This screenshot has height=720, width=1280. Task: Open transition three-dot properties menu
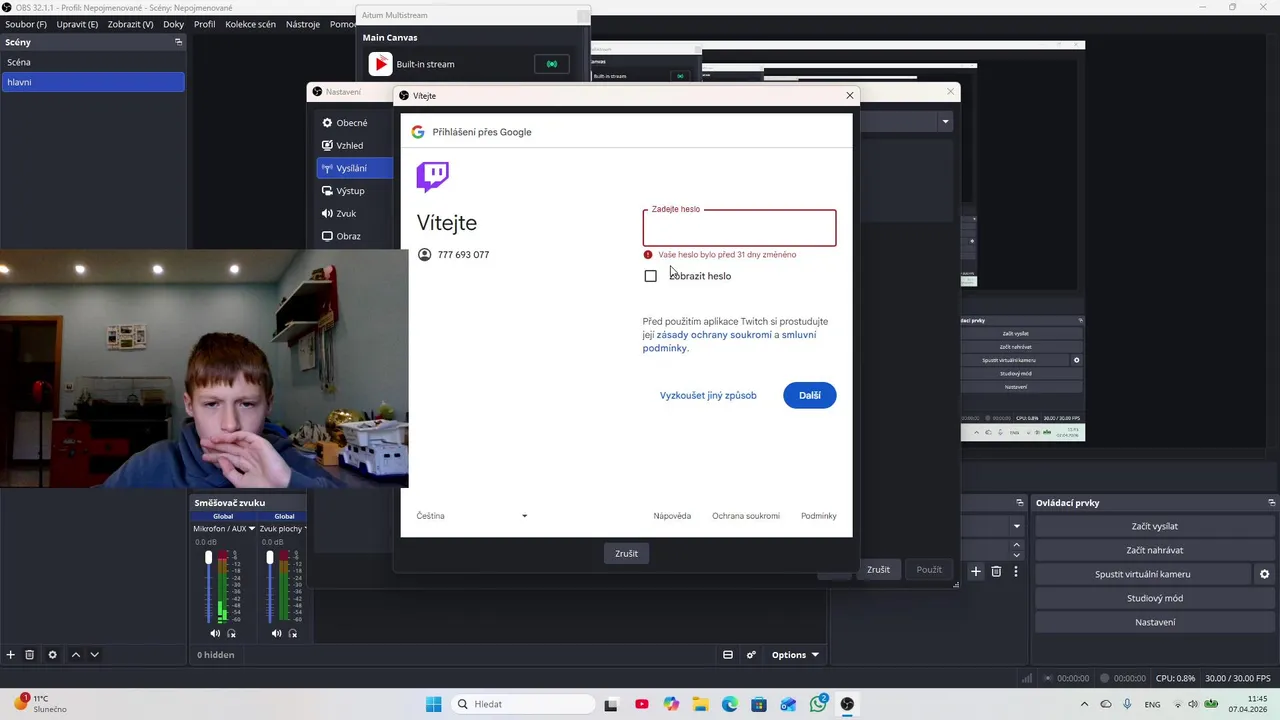(x=1016, y=571)
